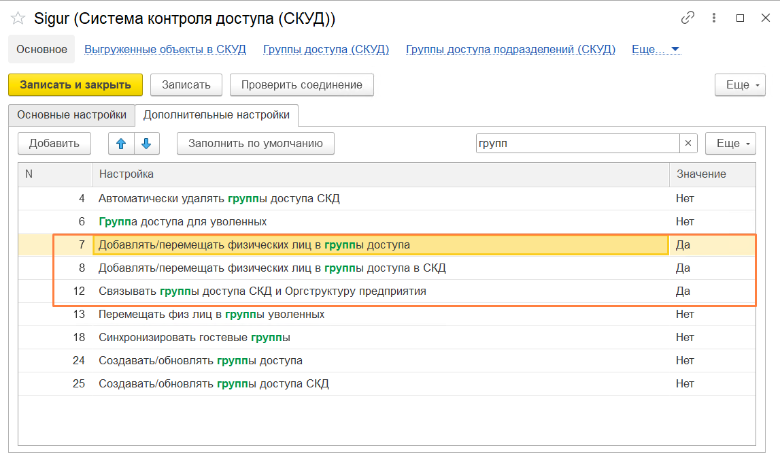
Task: Click the copy link icon
Action: coord(687,18)
